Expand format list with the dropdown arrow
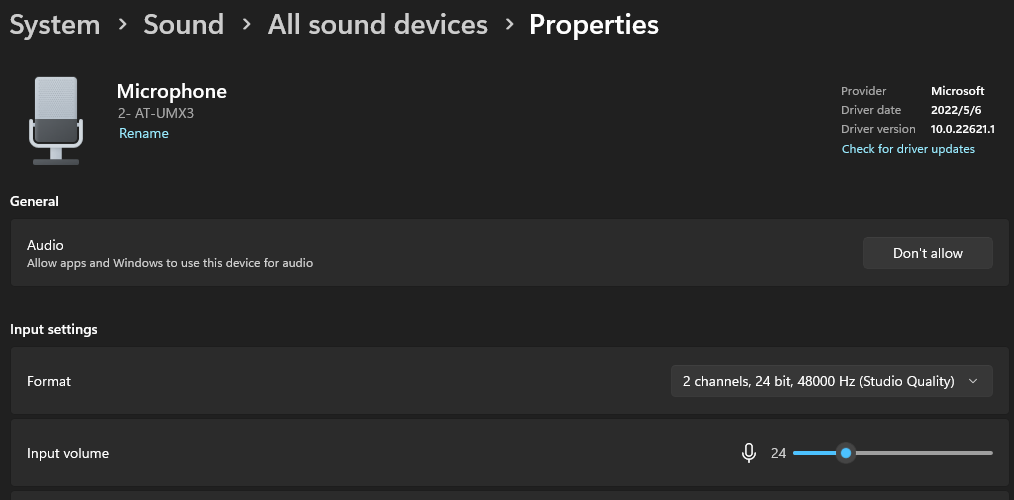Screen dimensions: 1014x500 [x=973, y=381]
